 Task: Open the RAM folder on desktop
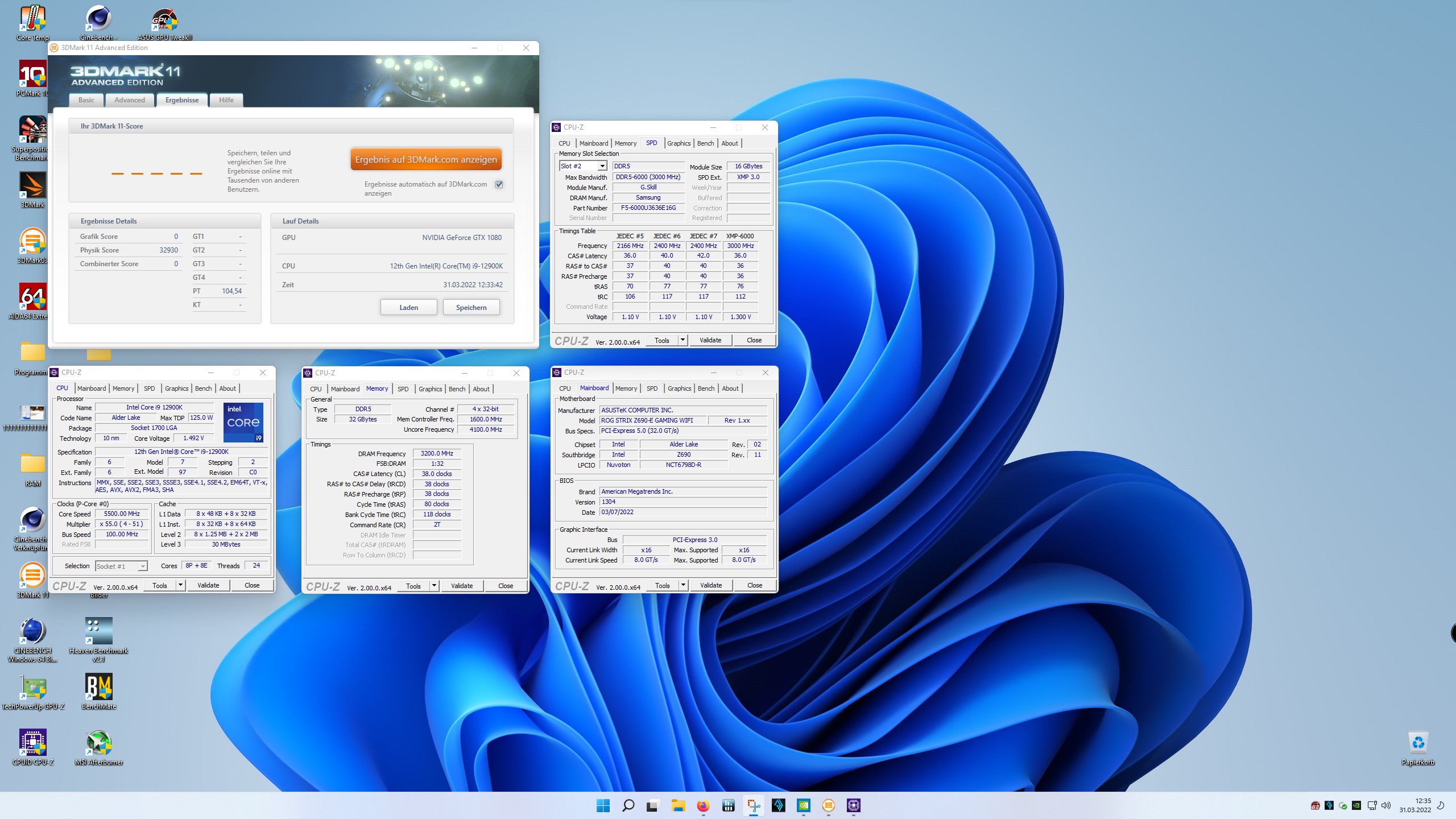pos(32,469)
